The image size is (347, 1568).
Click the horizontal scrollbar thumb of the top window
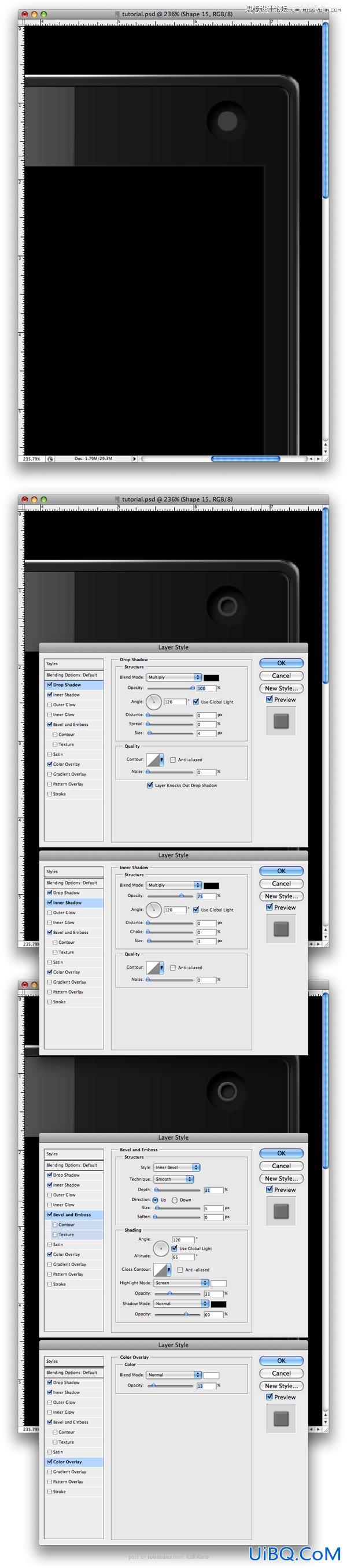[245, 458]
